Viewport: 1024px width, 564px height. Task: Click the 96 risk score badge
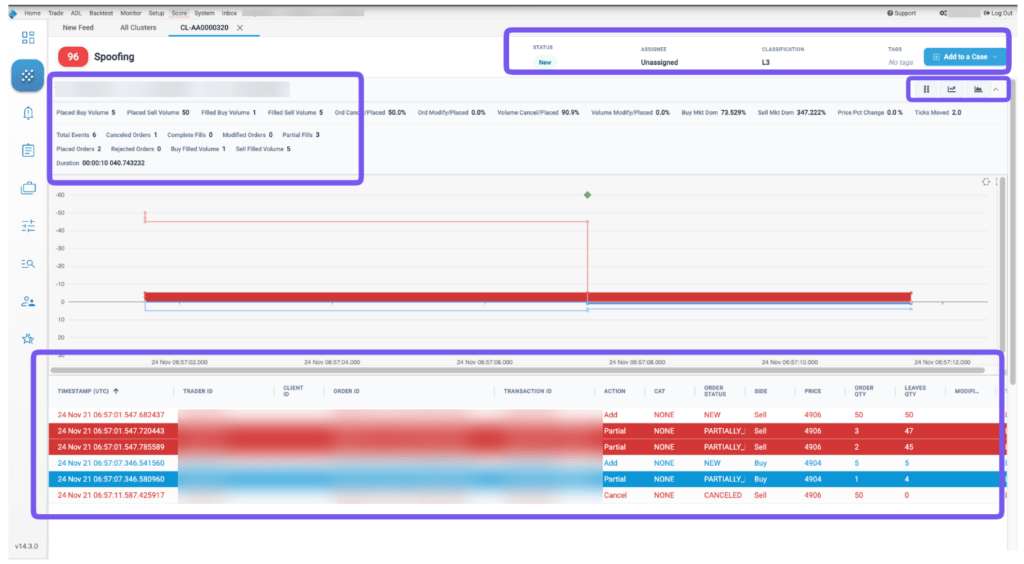tap(72, 57)
